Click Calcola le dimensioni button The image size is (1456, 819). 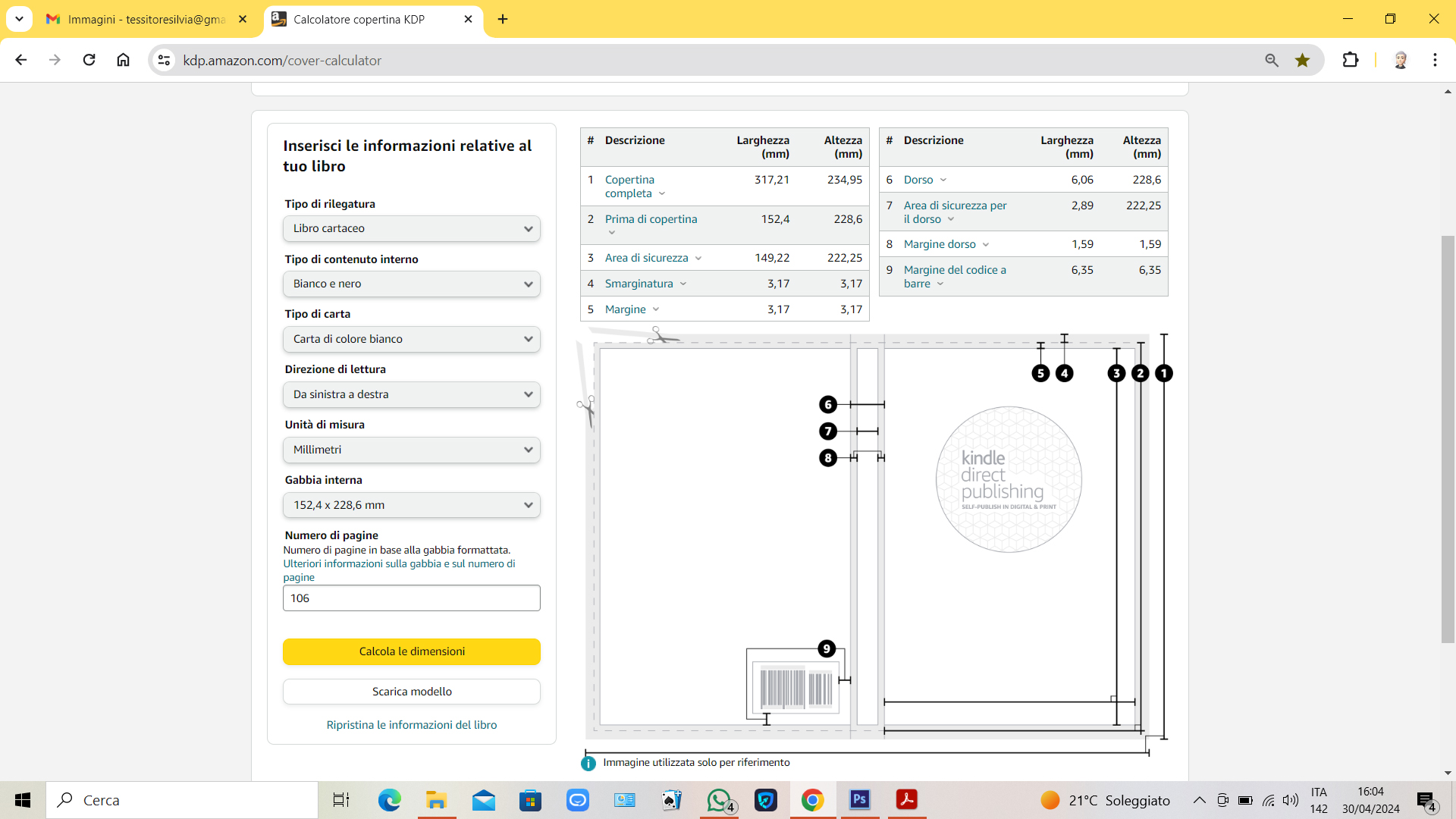pyautogui.click(x=412, y=651)
